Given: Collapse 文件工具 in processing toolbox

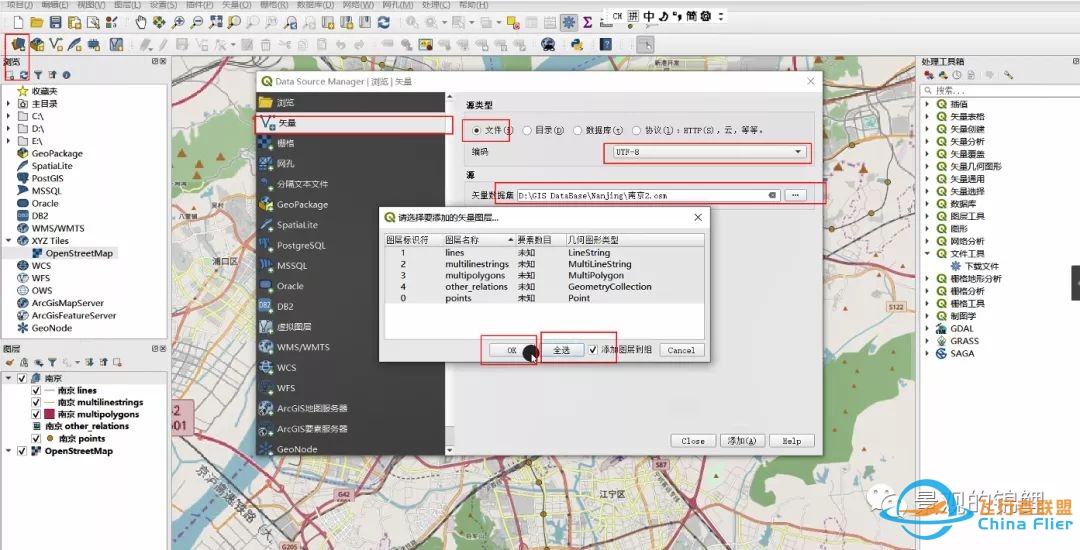Looking at the screenshot, I should (x=928, y=253).
